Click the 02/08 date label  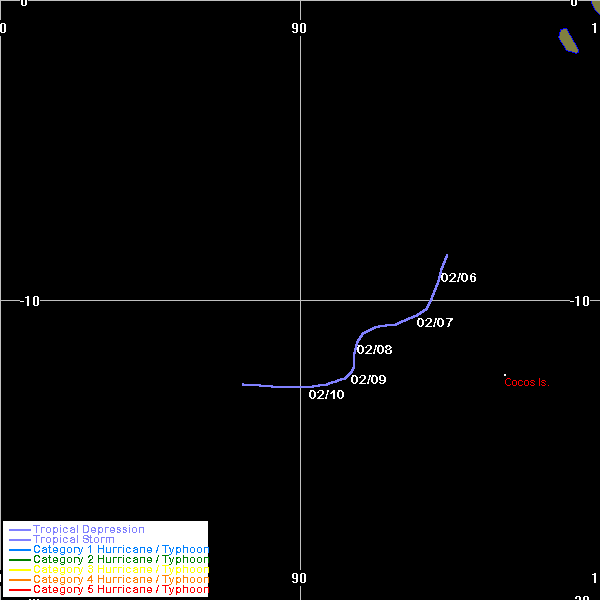(374, 350)
